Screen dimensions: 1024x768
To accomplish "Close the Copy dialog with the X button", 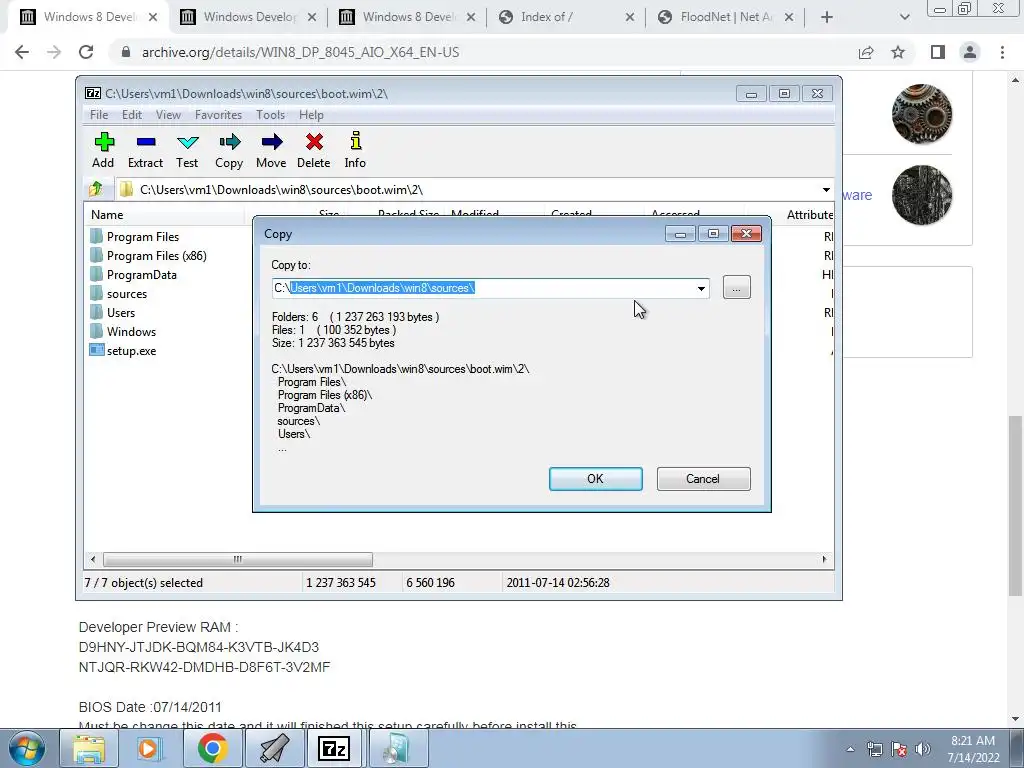I will pyautogui.click(x=746, y=234).
